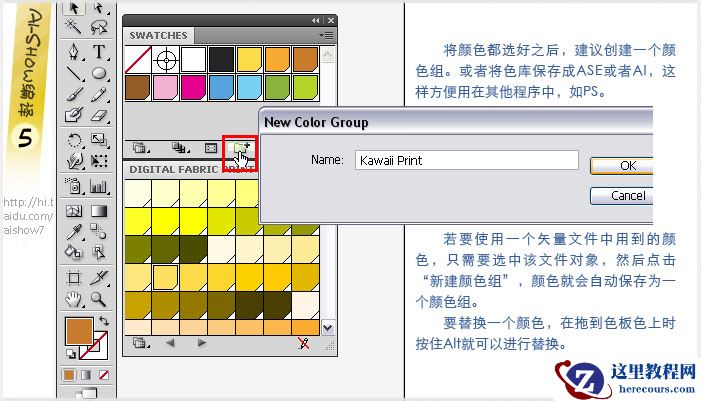The height and width of the screenshot is (401, 701).
Task: Pick the magenta swatch in Swatches panel
Action: pyautogui.click(x=194, y=87)
